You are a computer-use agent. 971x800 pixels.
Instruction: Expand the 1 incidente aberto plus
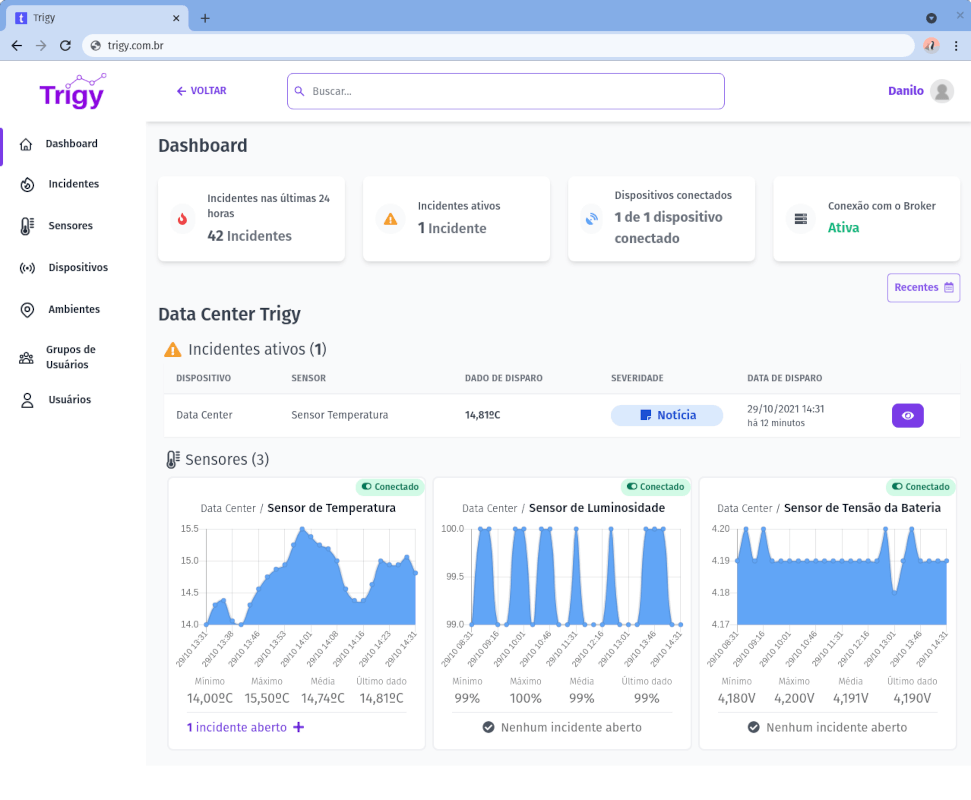(x=298, y=727)
